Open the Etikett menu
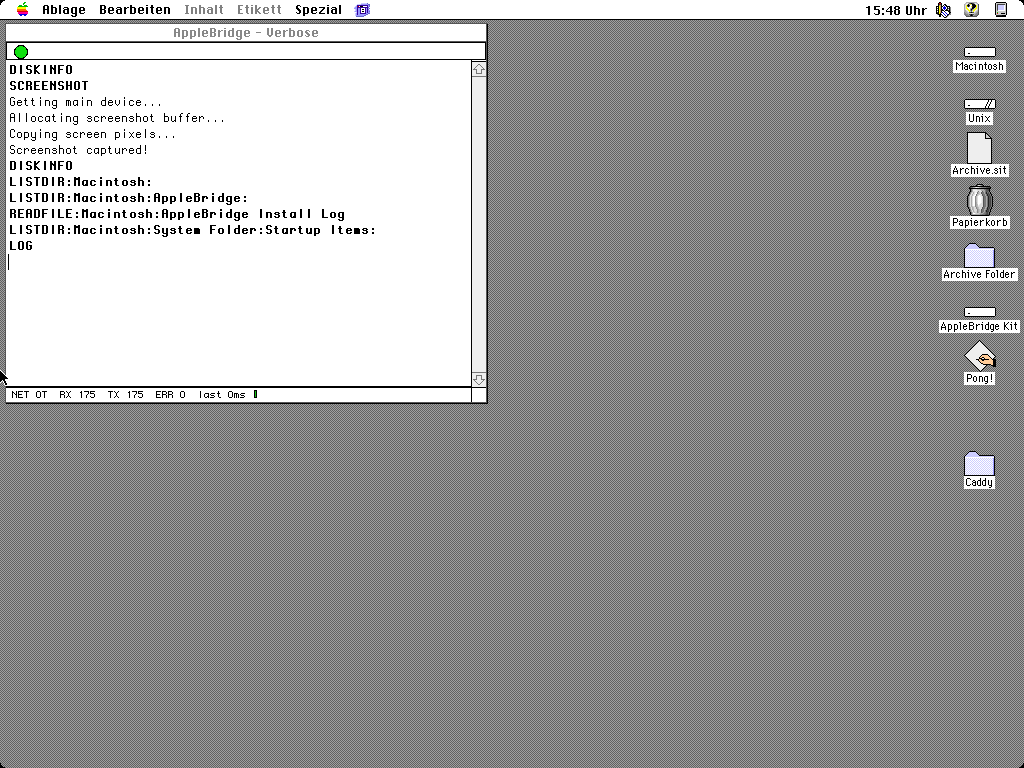Screen dimensions: 1024x768 pyautogui.click(x=259, y=10)
